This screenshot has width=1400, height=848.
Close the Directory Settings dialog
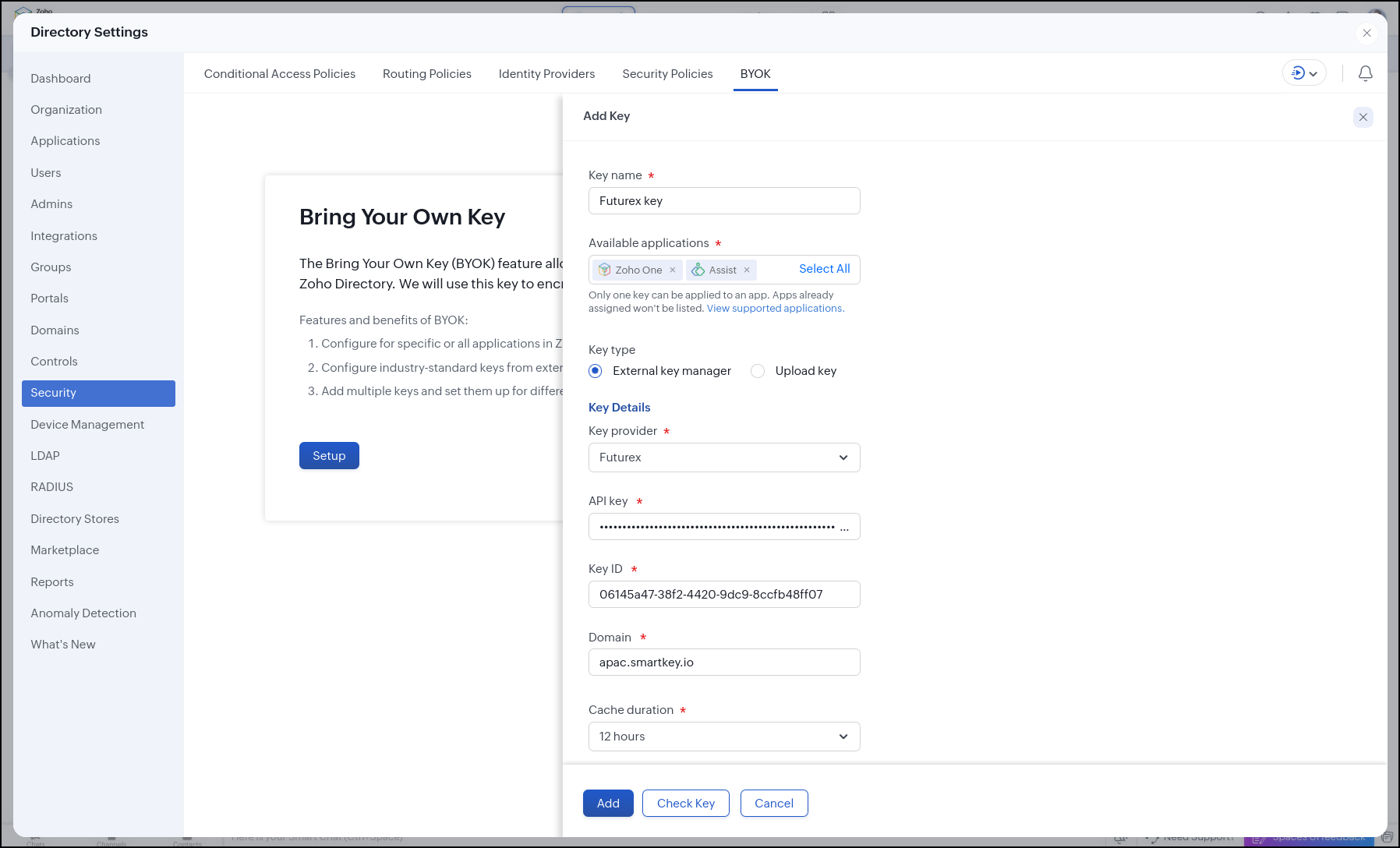pyautogui.click(x=1366, y=33)
